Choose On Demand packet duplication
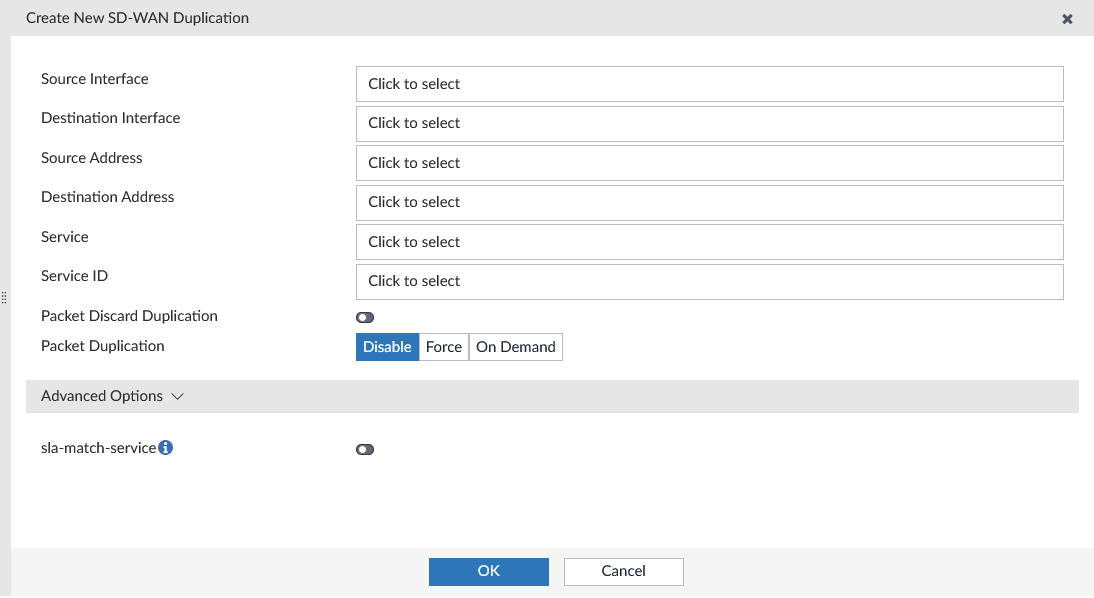 (515, 347)
